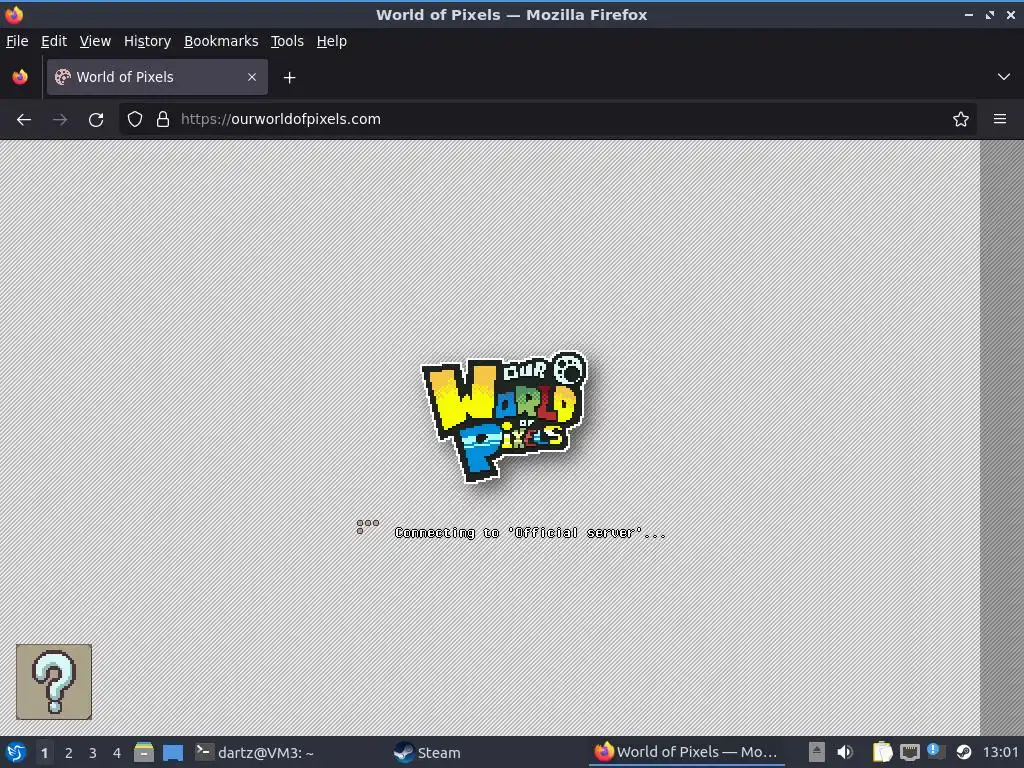The height and width of the screenshot is (768, 1024).
Task: Open tracking protection shield icon
Action: coord(135,119)
